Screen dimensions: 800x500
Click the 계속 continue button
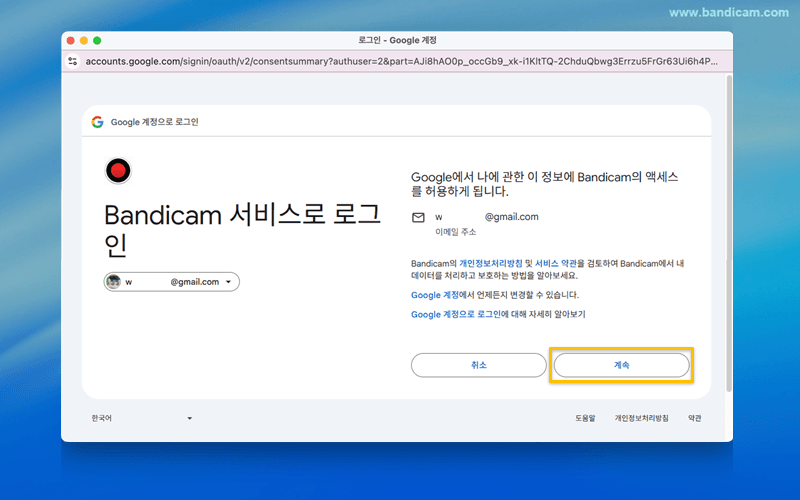pyautogui.click(x=621, y=365)
